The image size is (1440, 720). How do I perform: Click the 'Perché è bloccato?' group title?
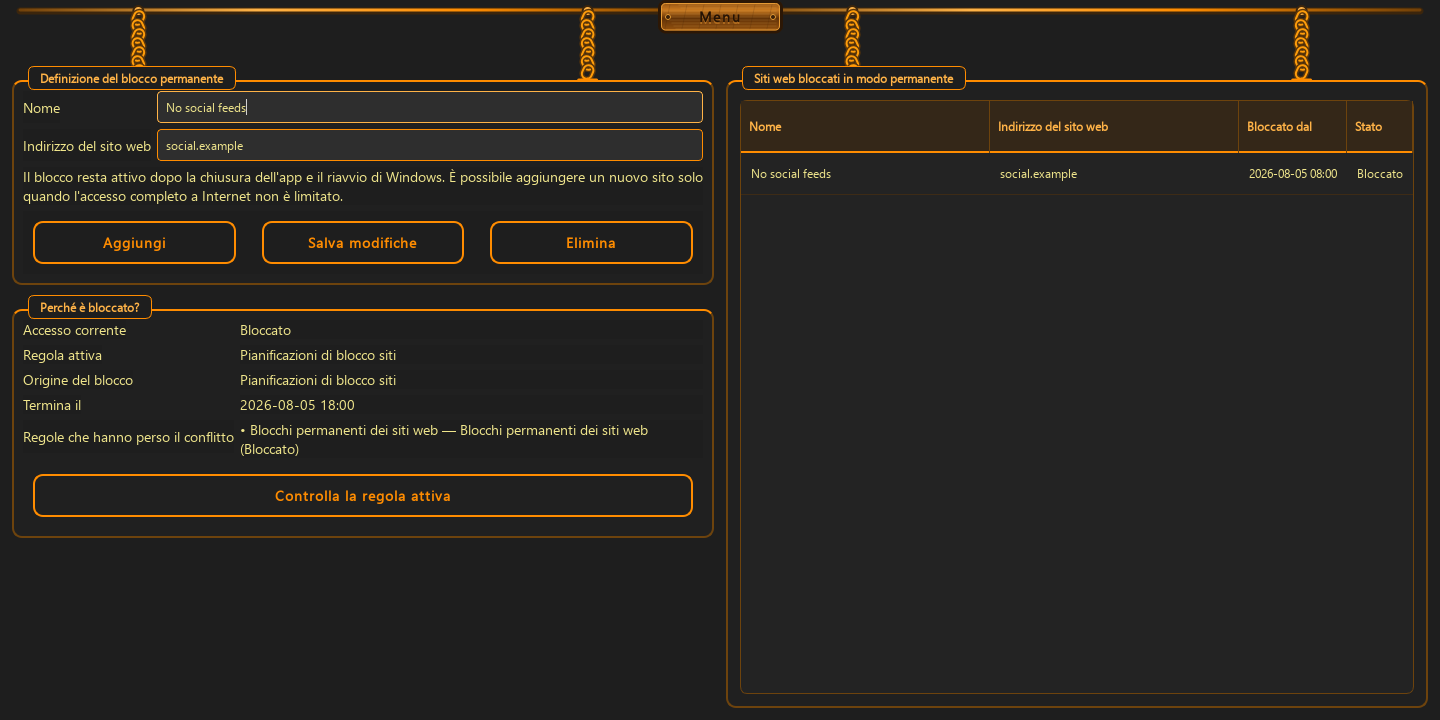point(90,307)
